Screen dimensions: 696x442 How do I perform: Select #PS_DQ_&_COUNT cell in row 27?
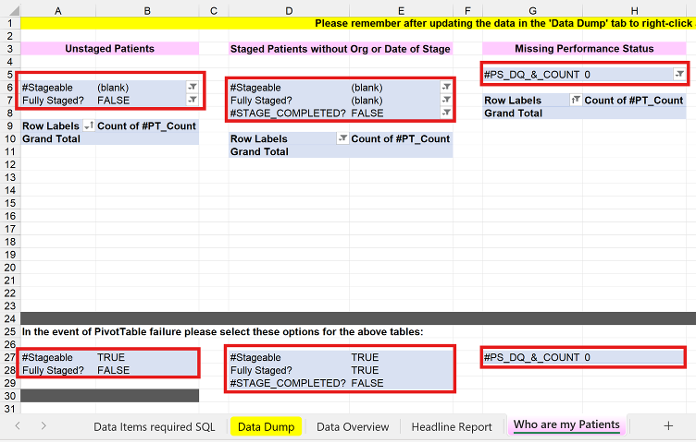(532, 357)
